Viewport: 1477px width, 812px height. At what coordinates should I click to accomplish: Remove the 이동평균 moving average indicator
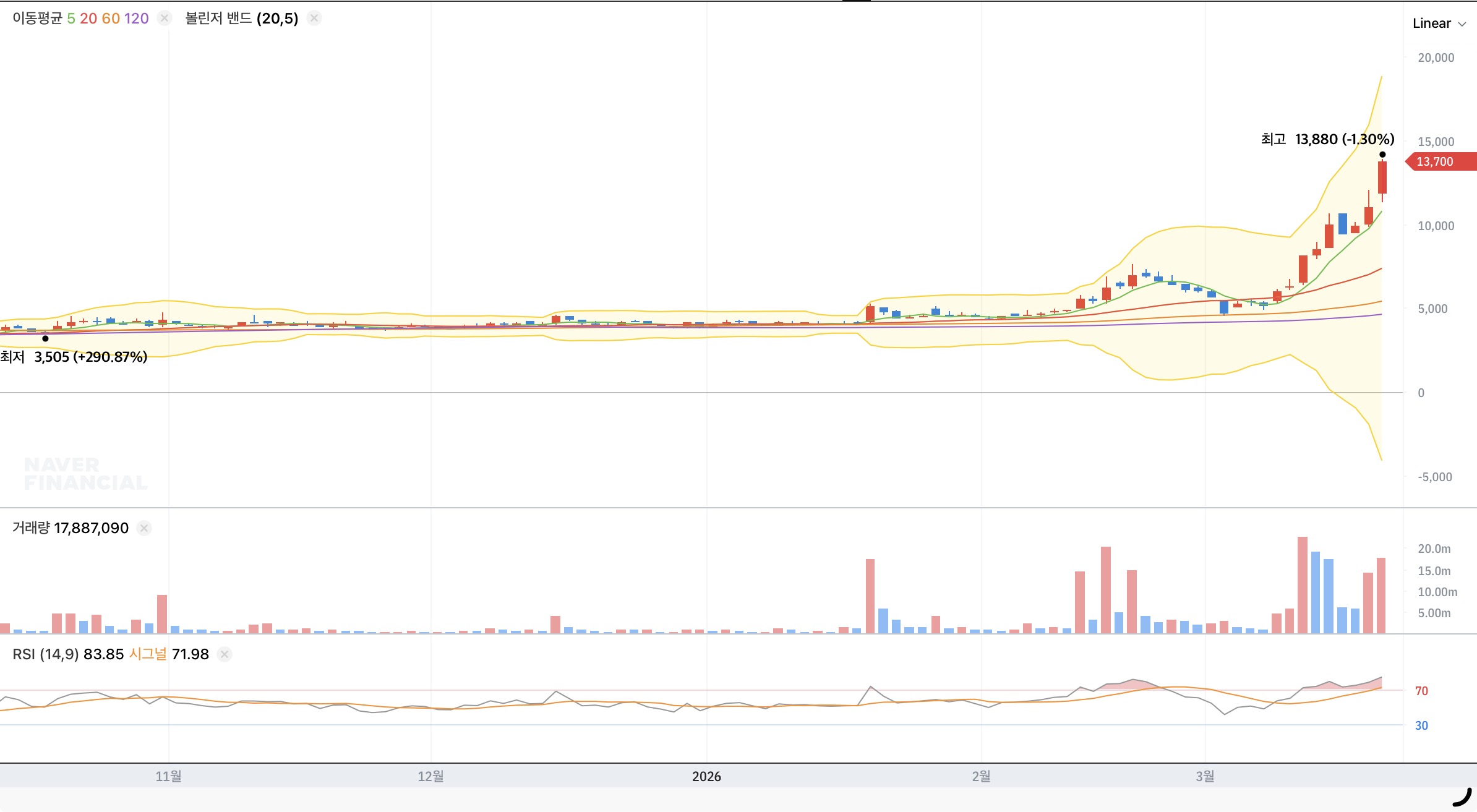(165, 19)
